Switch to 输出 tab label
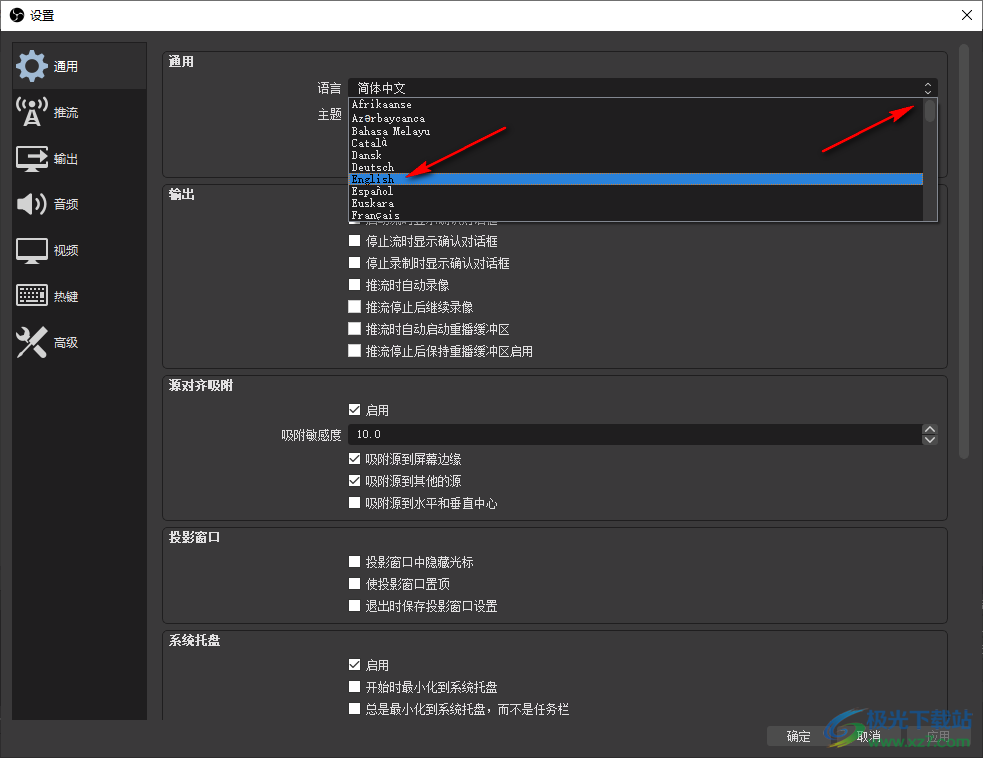This screenshot has width=983, height=758. tap(66, 159)
